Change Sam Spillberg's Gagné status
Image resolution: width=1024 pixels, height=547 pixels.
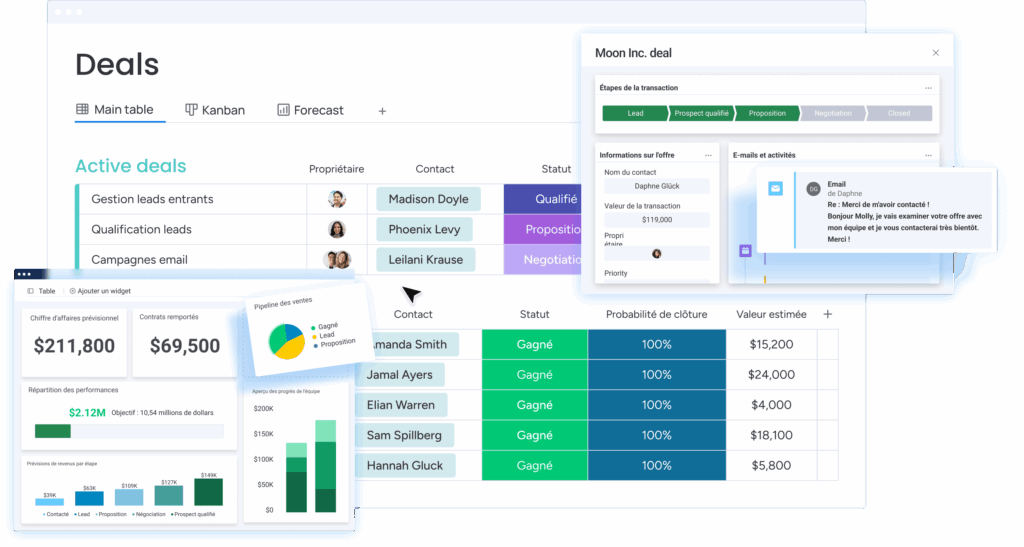(535, 435)
